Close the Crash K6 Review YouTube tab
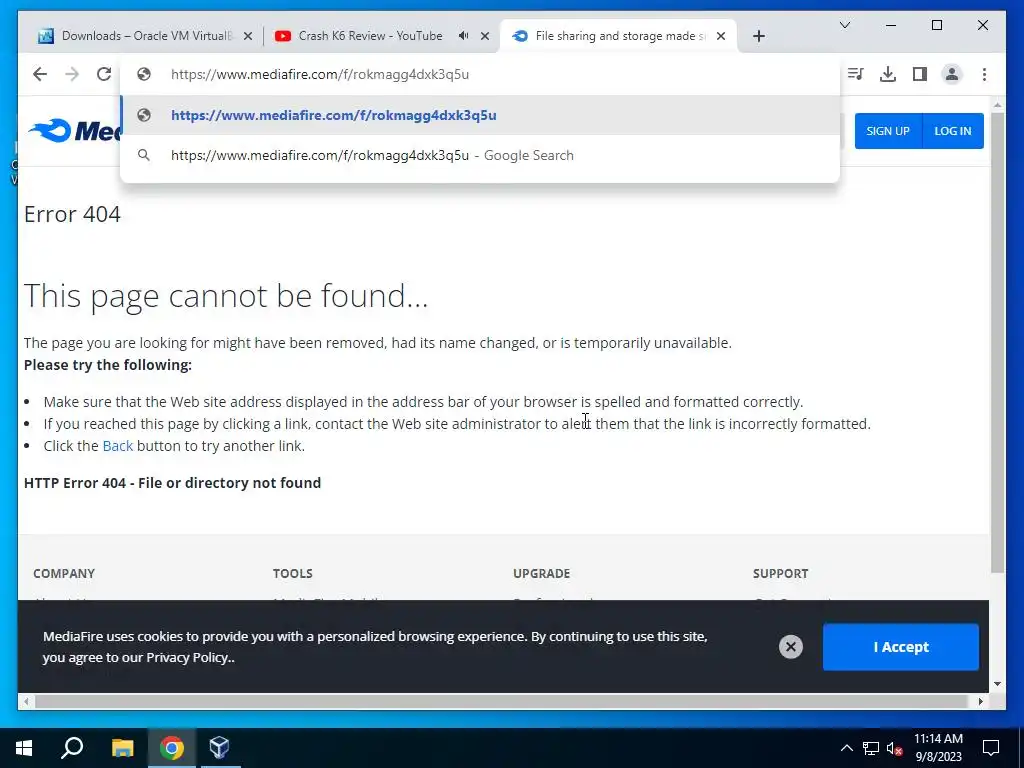This screenshot has width=1024, height=768. tap(485, 36)
